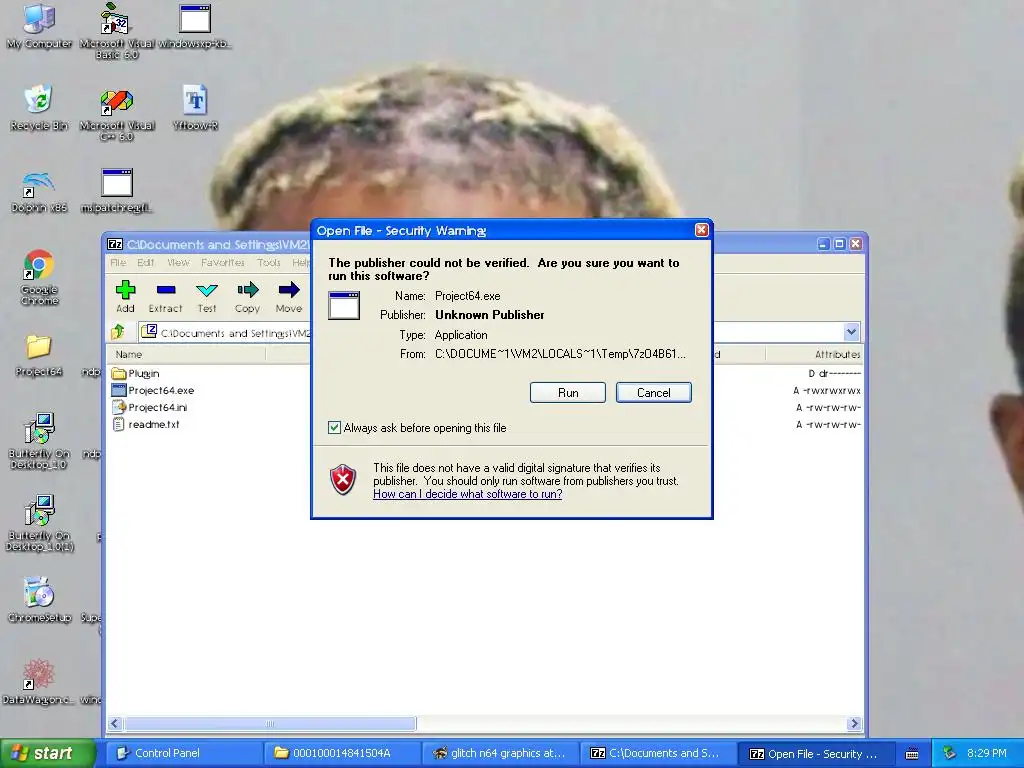Viewport: 1024px width, 768px height.
Task: Switch to C:\Documents and S... 7-Zip taskbar button
Action: [658, 753]
